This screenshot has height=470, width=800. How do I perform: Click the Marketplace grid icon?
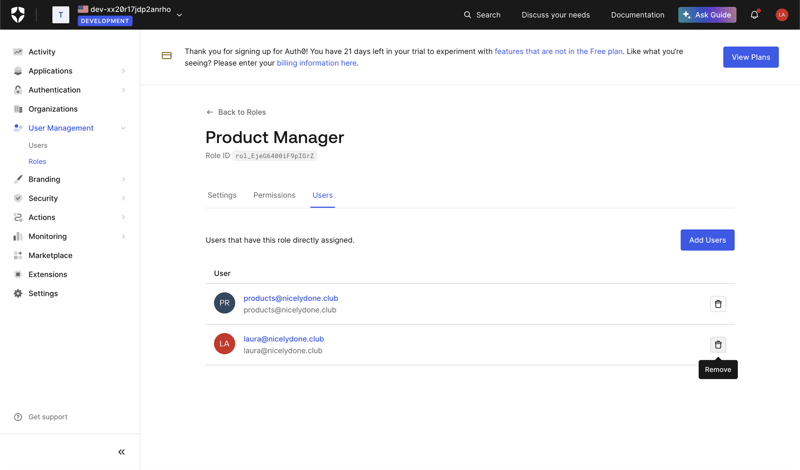[18, 255]
